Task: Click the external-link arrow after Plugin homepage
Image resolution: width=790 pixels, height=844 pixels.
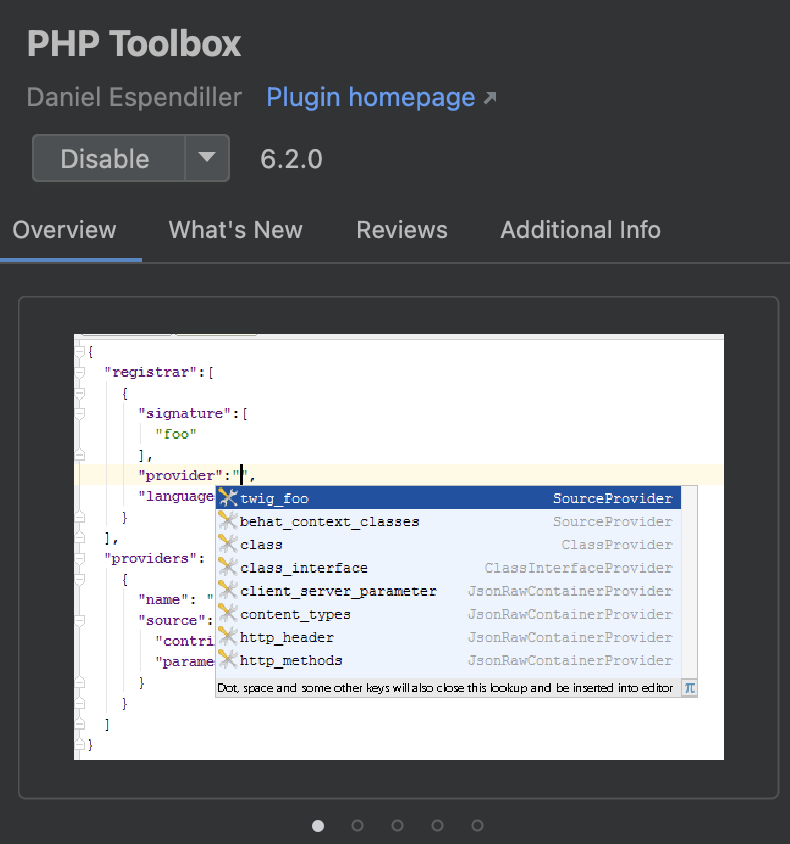Action: pyautogui.click(x=490, y=98)
